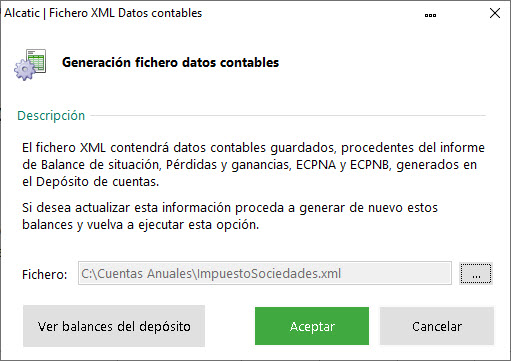Focus the Fichero path input field
This screenshot has width=511, height=361.
coord(265,273)
